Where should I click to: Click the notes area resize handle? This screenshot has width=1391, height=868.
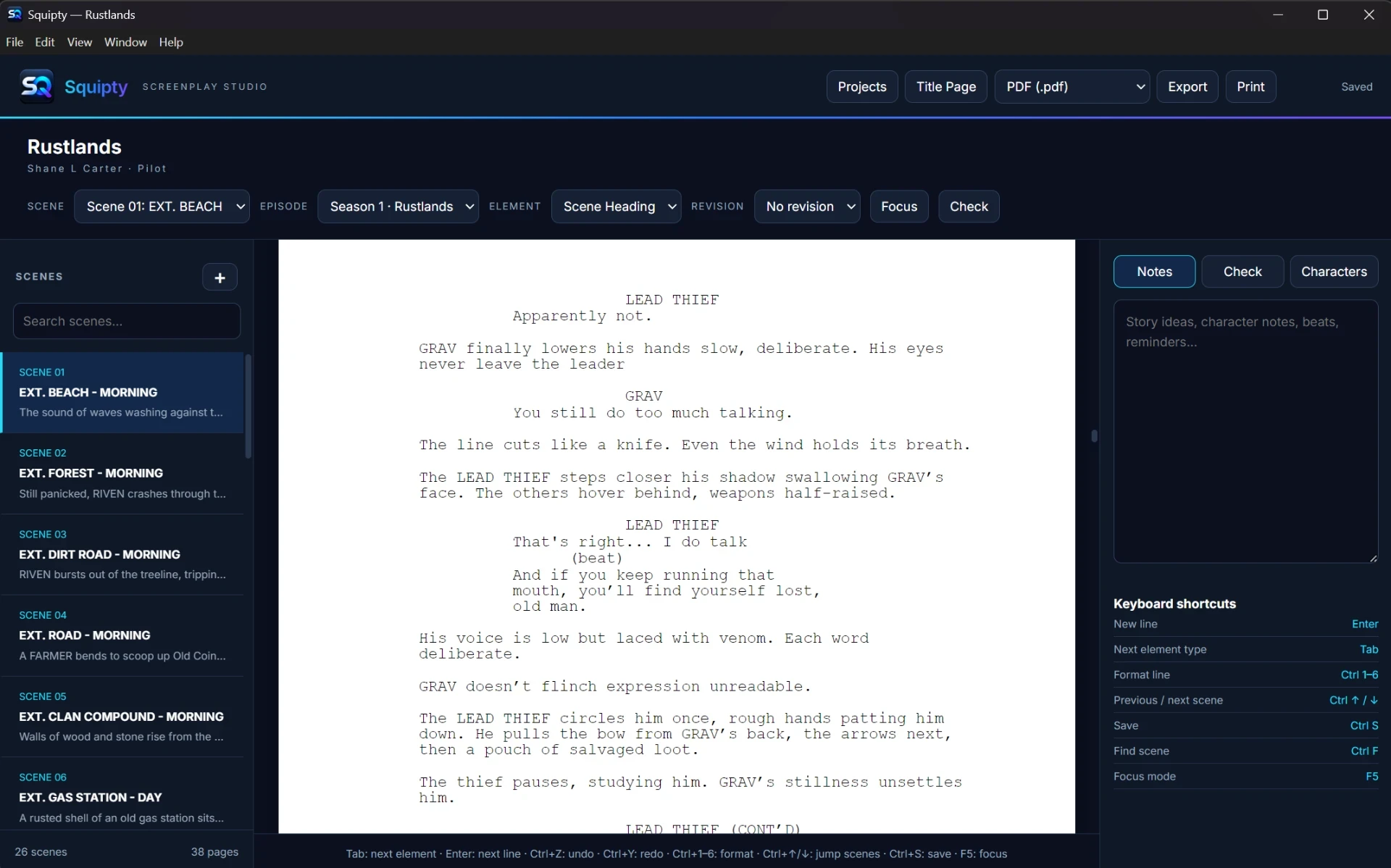(x=1373, y=558)
